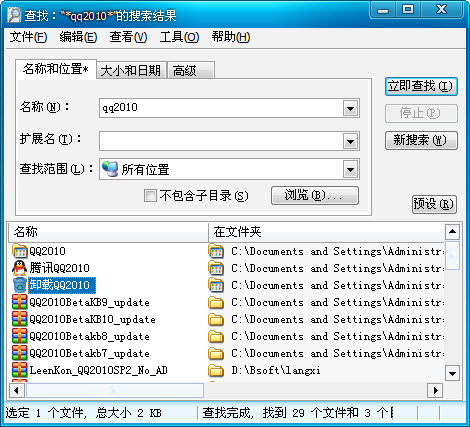Open the 文件(F) menu
Screen dimensions: 470x427
pos(28,37)
